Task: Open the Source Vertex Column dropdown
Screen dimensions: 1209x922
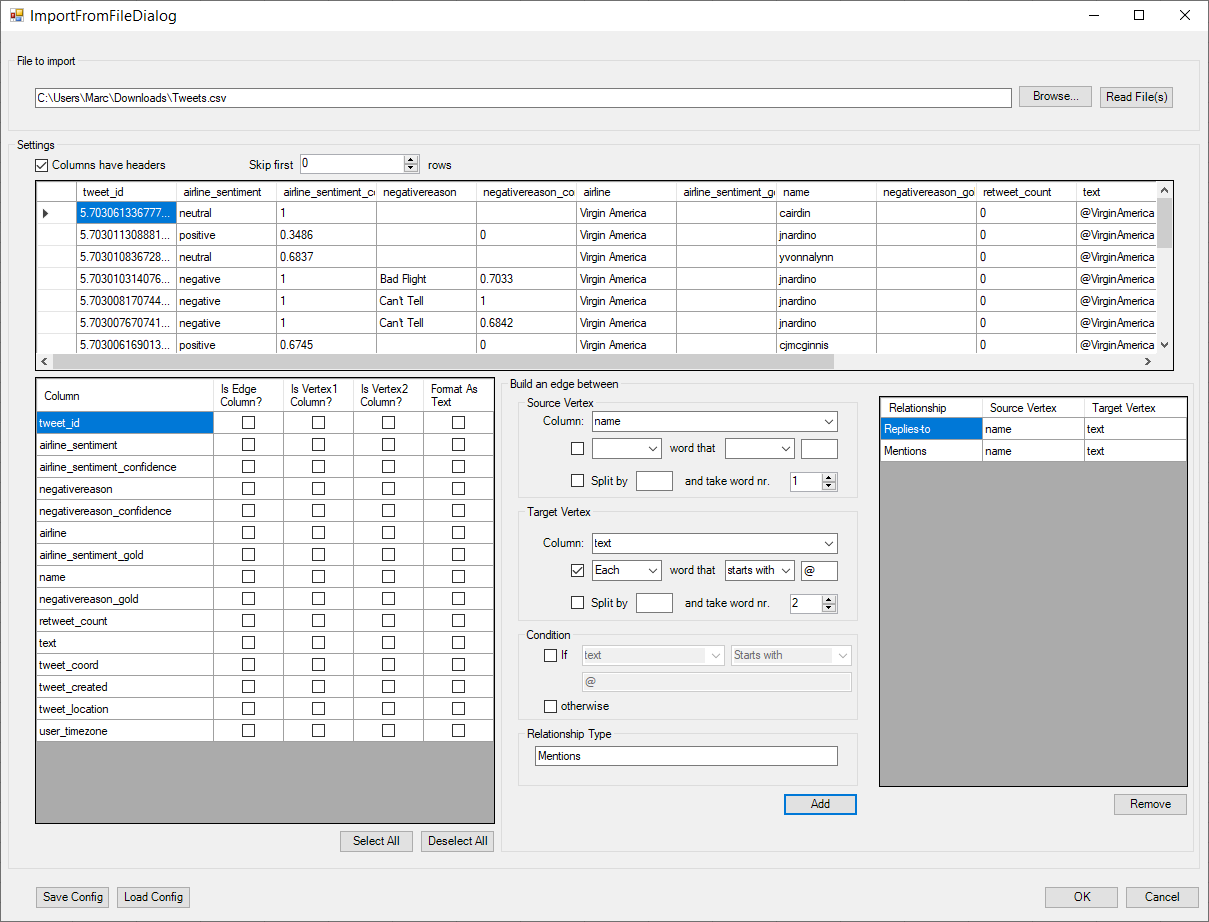Action: [829, 422]
